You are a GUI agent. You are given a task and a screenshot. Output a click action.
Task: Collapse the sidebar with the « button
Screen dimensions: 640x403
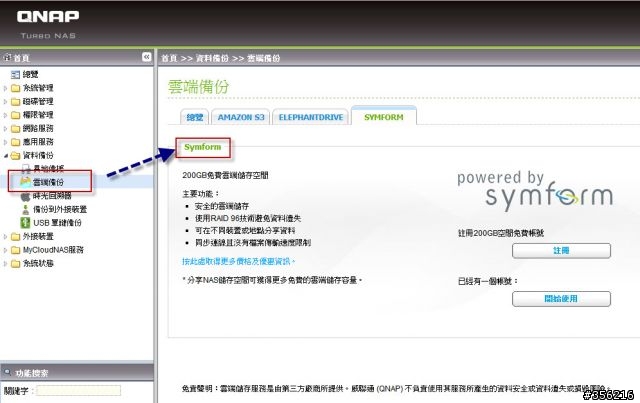[x=146, y=57]
